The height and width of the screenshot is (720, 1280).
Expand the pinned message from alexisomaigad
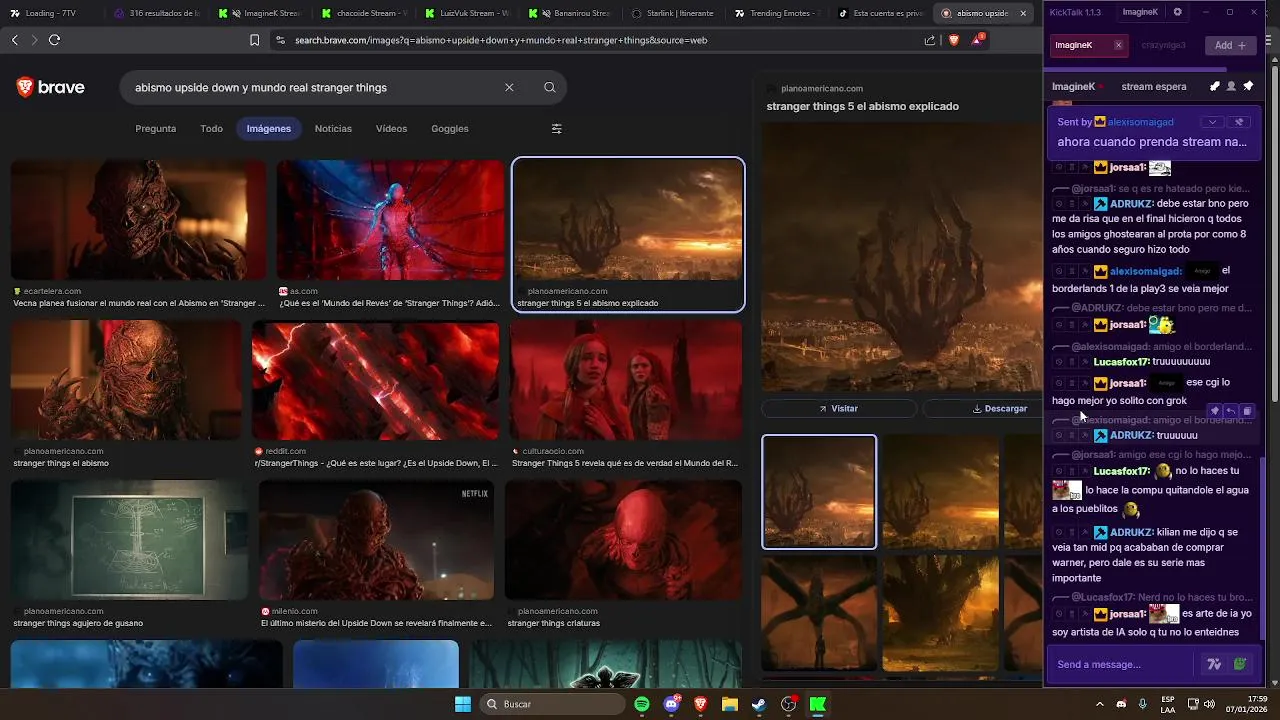(x=1212, y=122)
